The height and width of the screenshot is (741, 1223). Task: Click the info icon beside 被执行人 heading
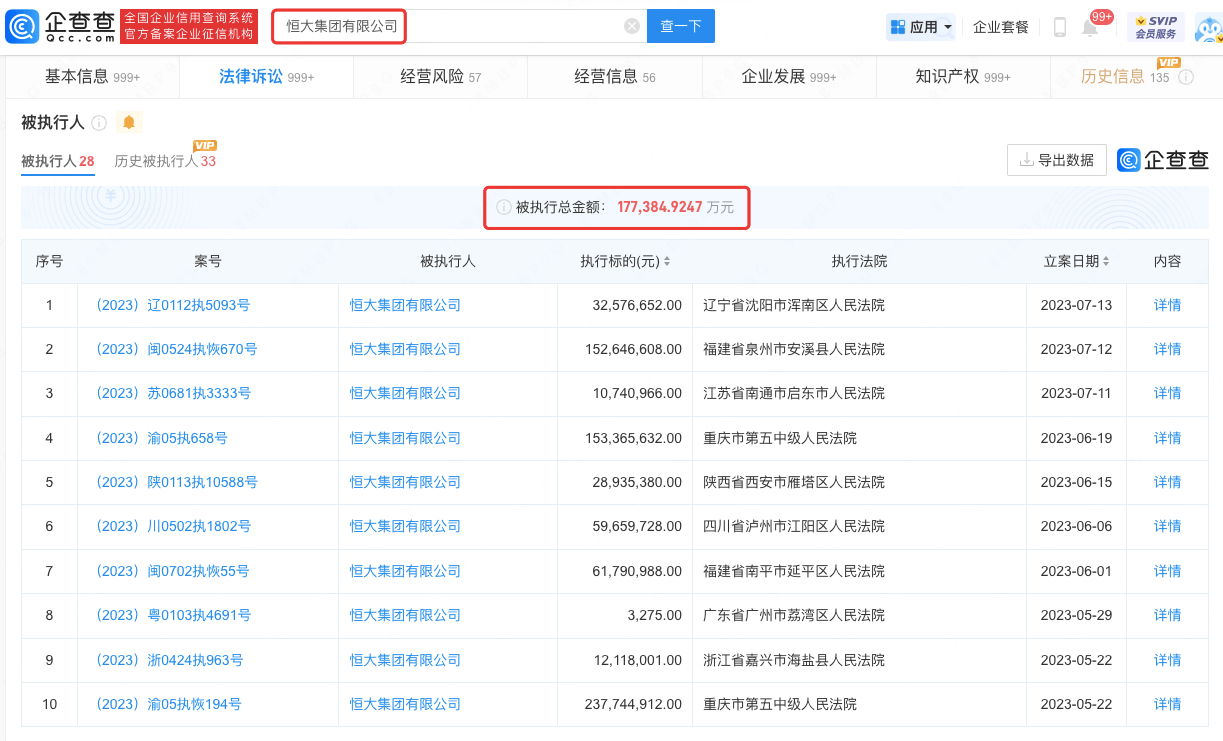tap(99, 123)
